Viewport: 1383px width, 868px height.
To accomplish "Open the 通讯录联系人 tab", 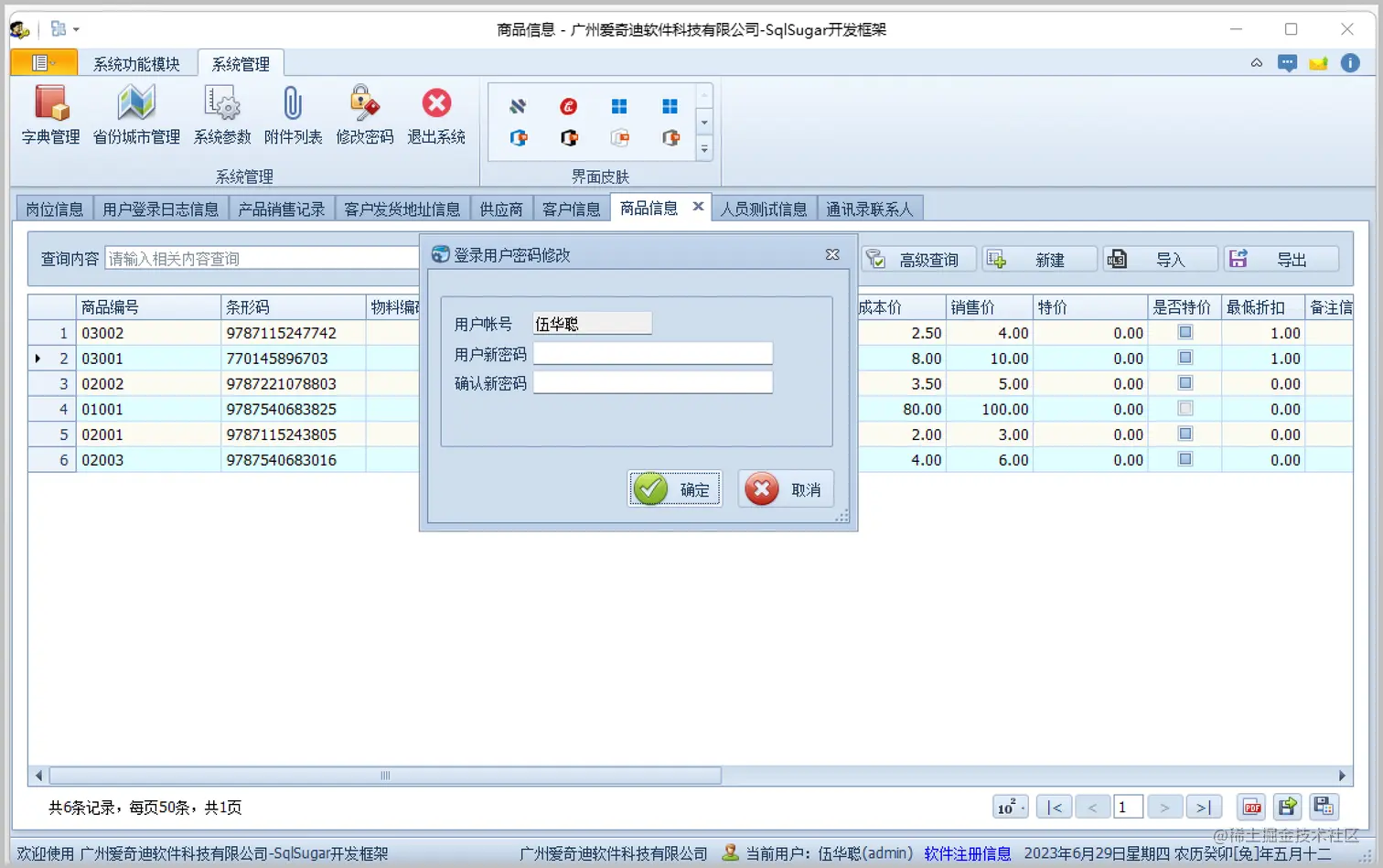I will [870, 209].
